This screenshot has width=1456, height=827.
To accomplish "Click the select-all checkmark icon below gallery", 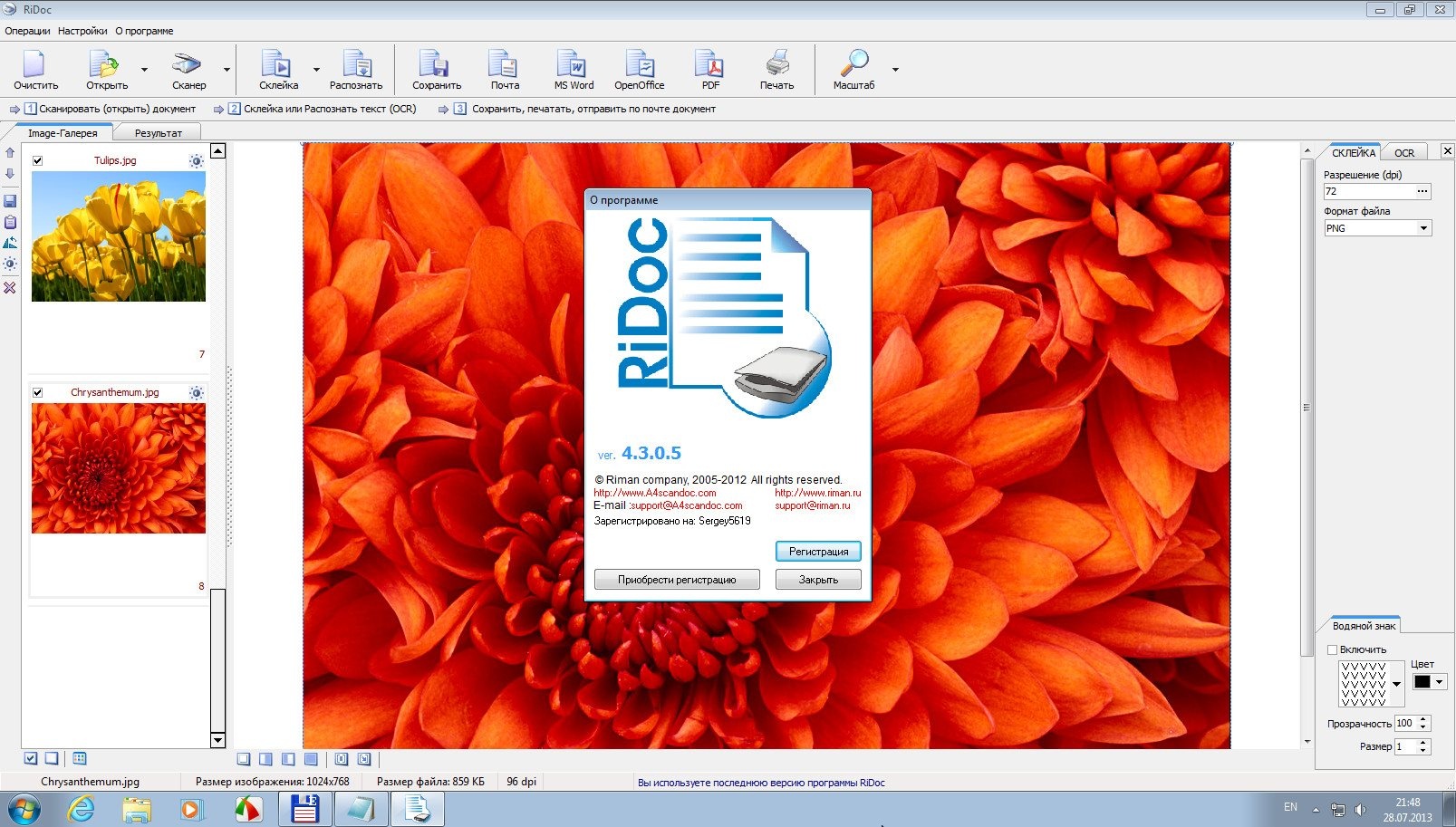I will tap(31, 758).
